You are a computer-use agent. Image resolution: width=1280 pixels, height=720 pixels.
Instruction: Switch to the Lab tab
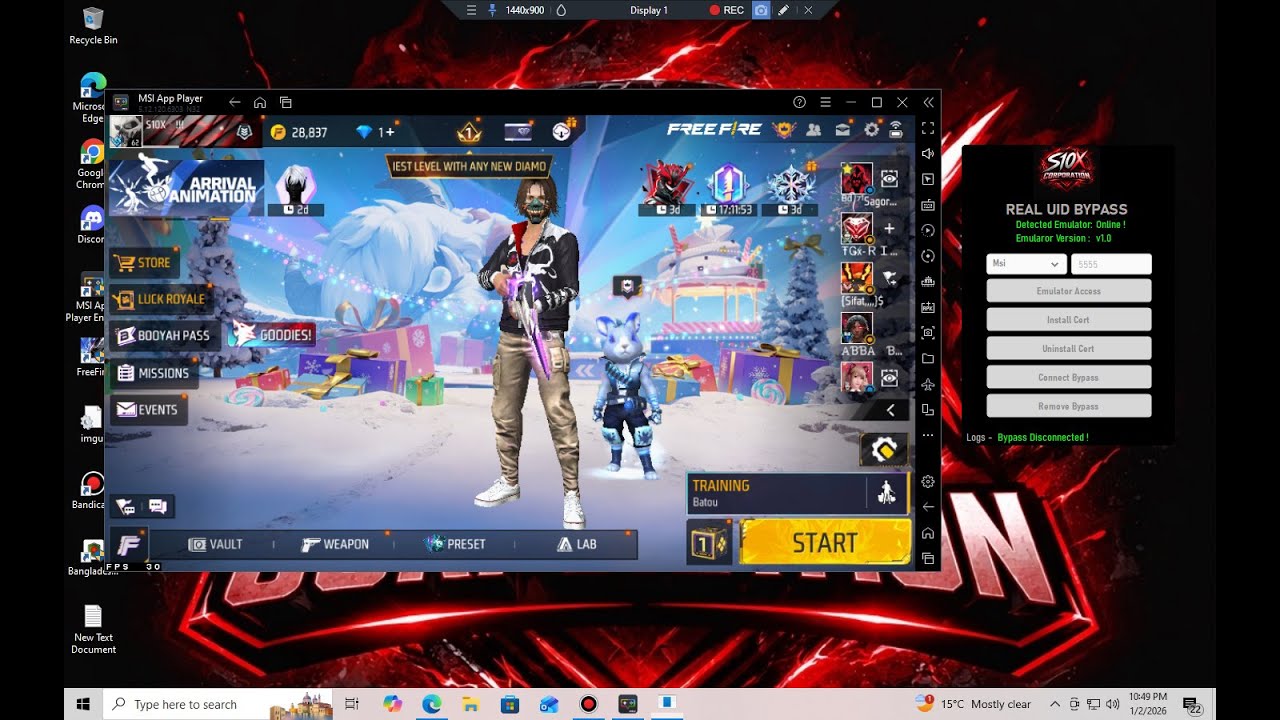click(577, 544)
